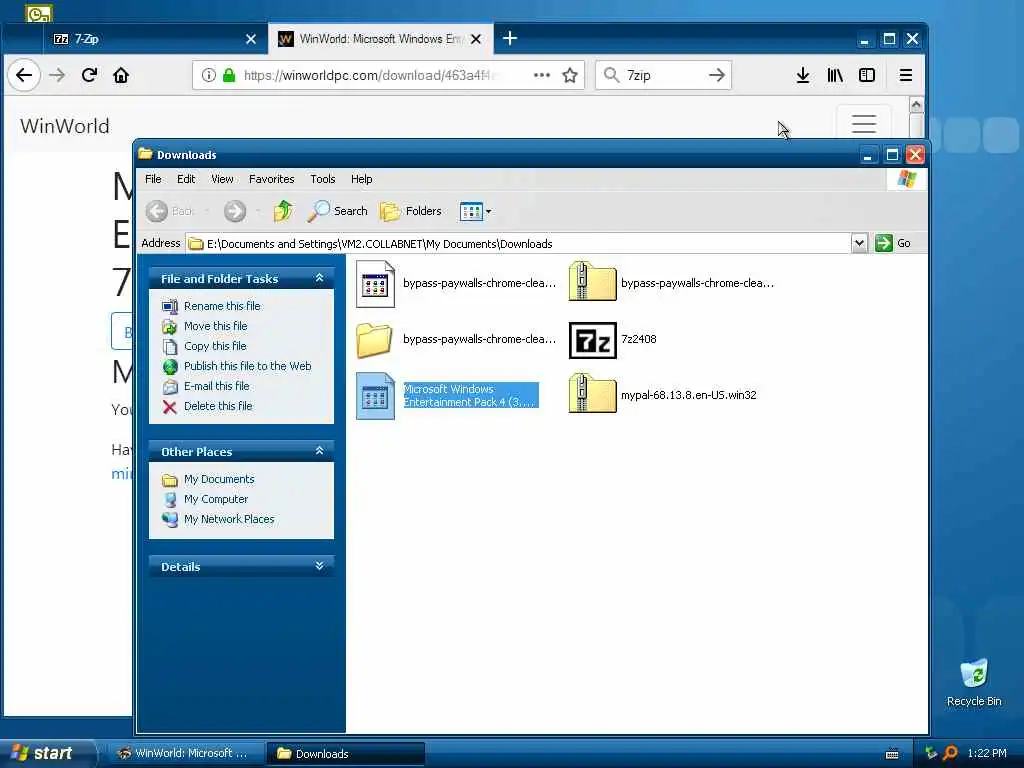Click the Downloads taskbar button
This screenshot has width=1024, height=768.
345,753
